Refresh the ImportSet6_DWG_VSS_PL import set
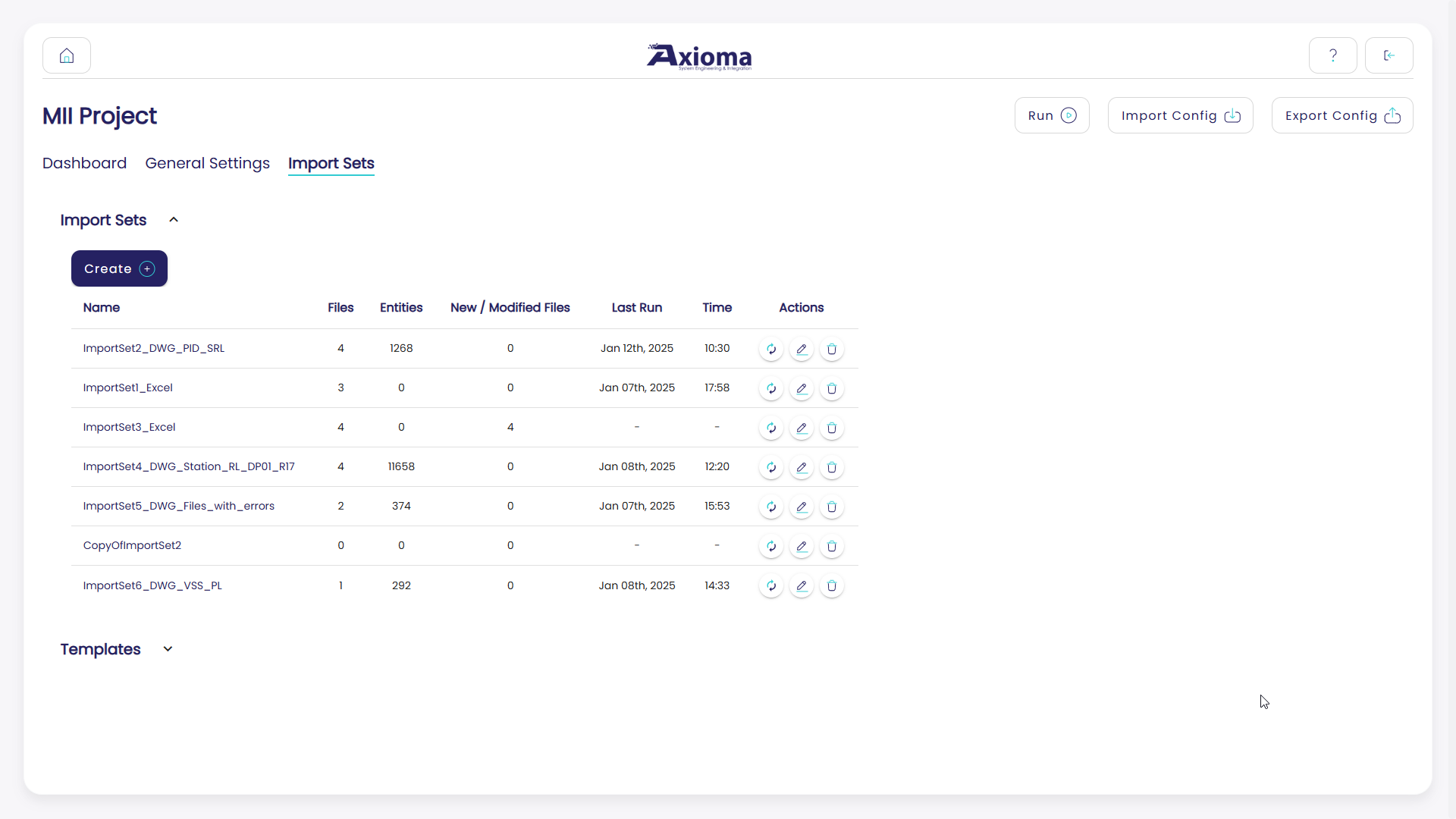The height and width of the screenshot is (819, 1456). tap(771, 585)
